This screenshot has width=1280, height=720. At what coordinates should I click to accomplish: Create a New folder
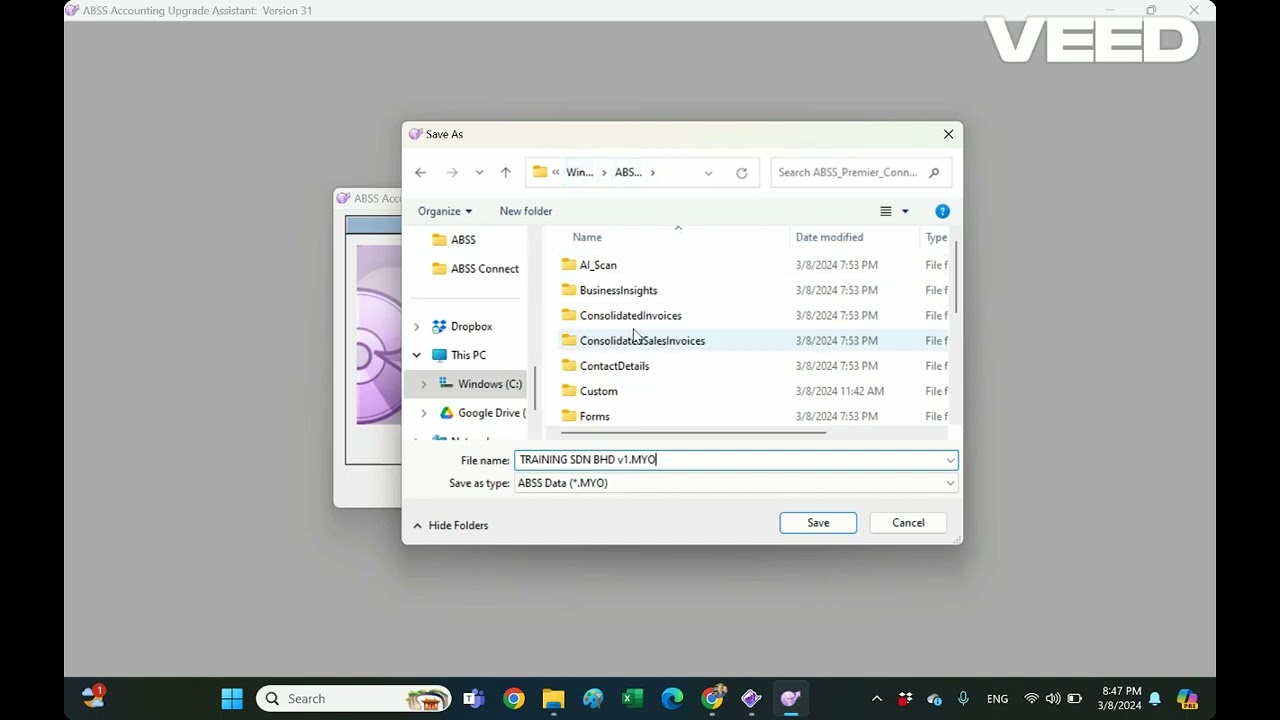(x=526, y=211)
